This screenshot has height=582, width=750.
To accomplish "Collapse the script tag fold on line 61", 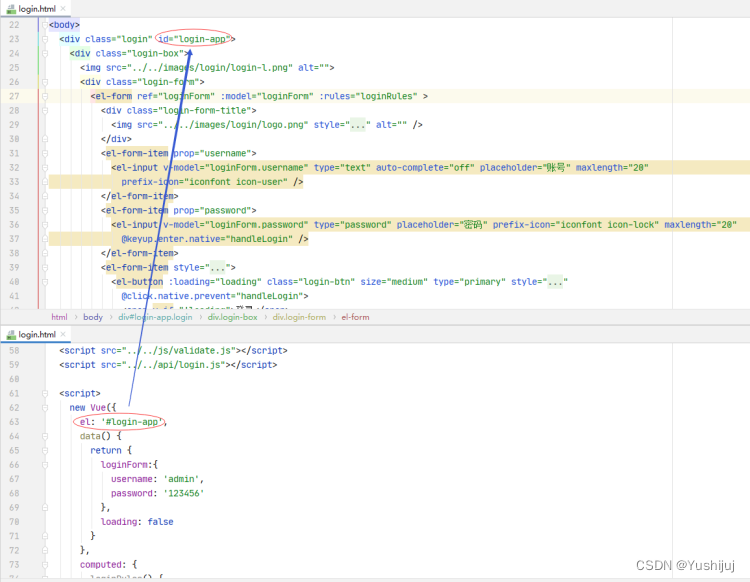I will pos(44,394).
